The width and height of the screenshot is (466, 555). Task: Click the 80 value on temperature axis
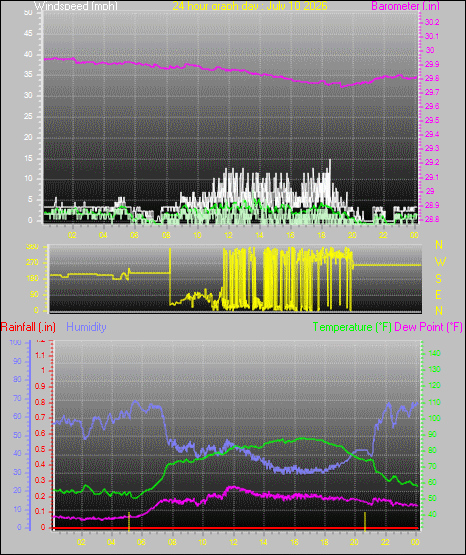click(432, 451)
